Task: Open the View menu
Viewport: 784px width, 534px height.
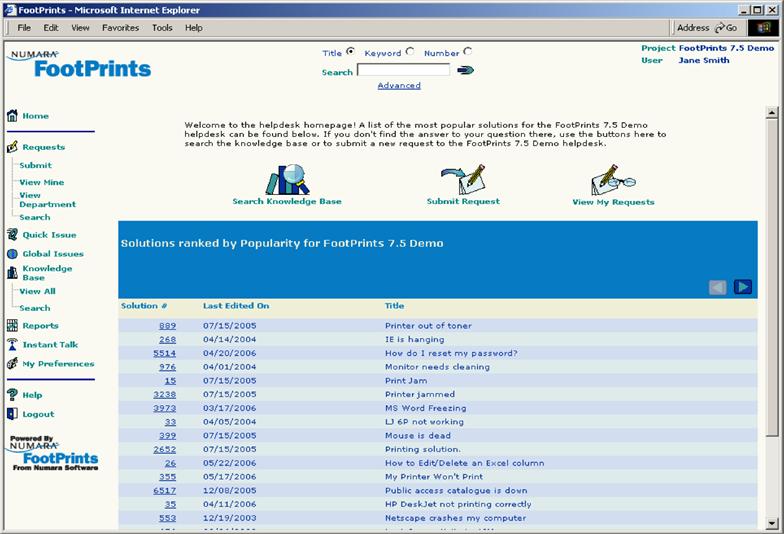Action: [x=80, y=28]
